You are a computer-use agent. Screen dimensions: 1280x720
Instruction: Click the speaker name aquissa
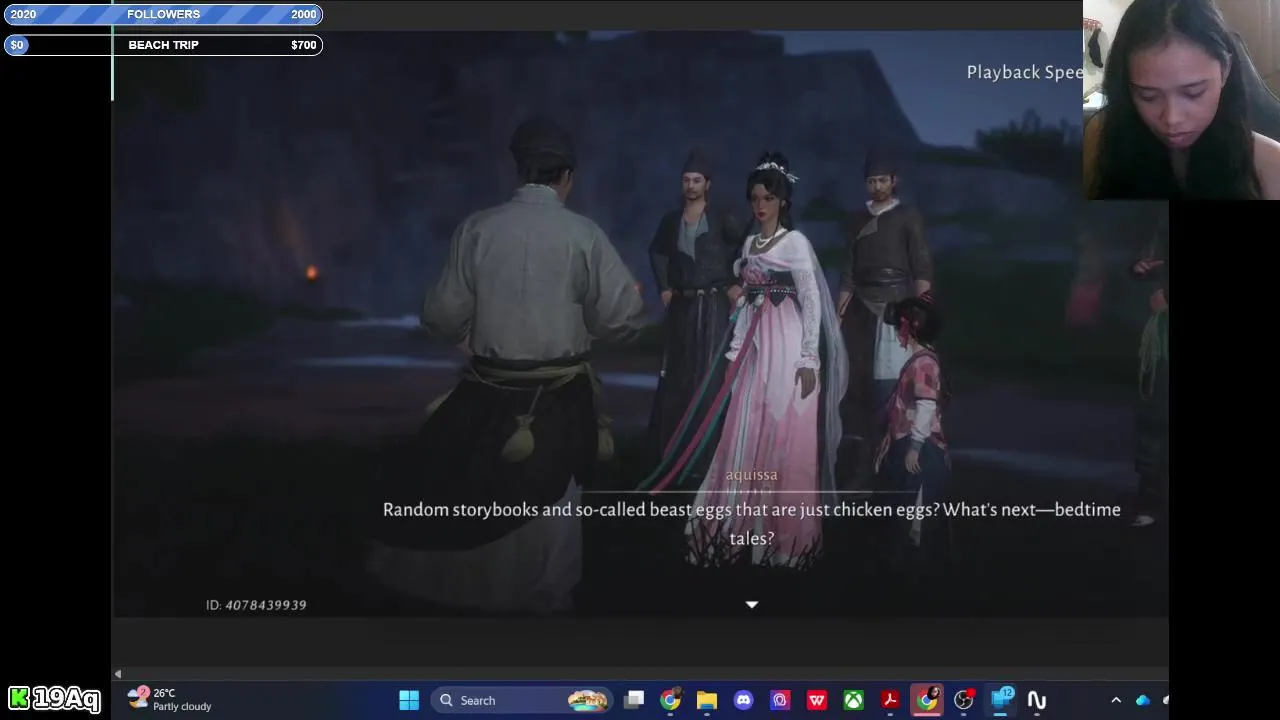(751, 475)
